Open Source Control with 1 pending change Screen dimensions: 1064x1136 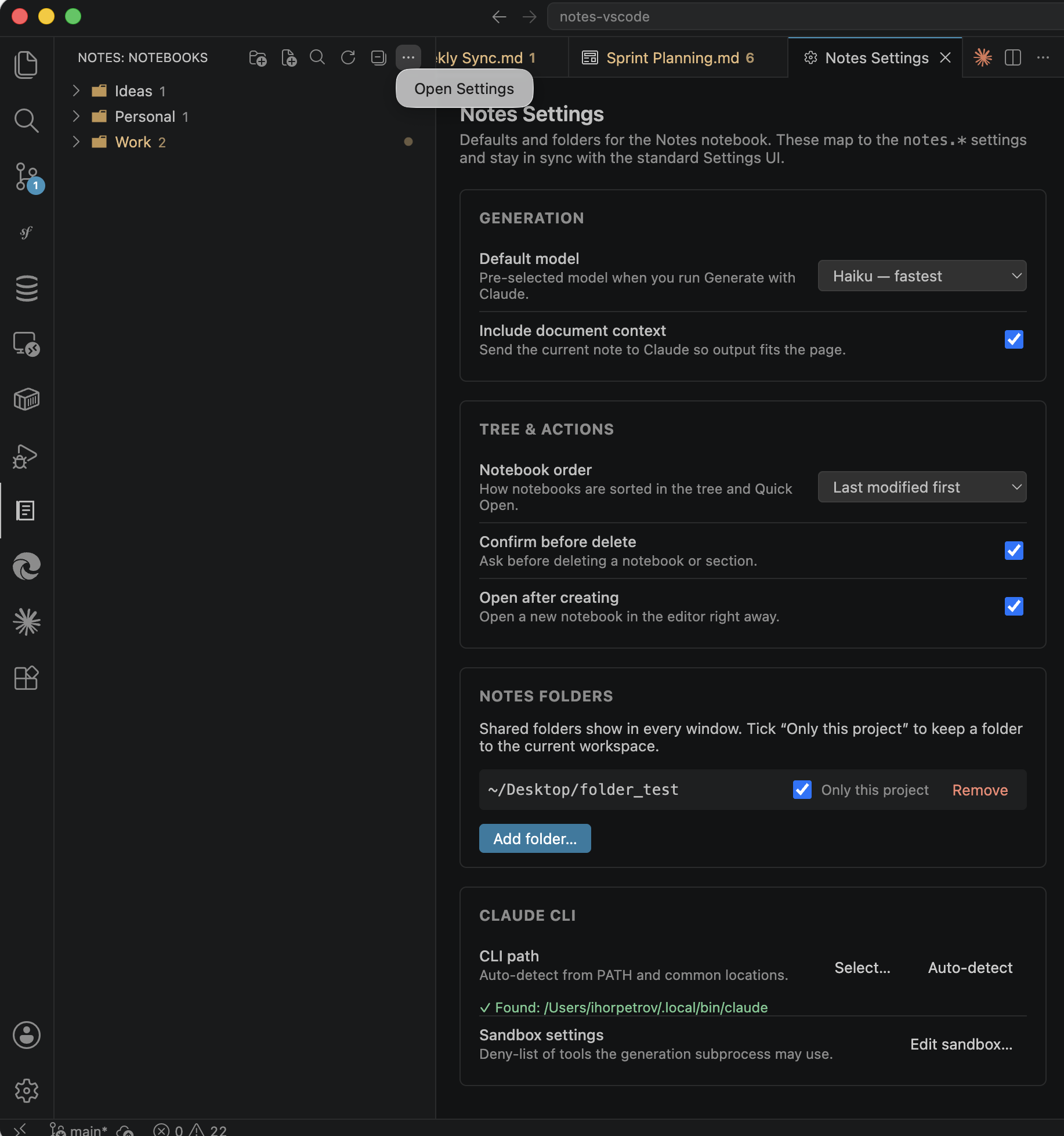tap(26, 177)
